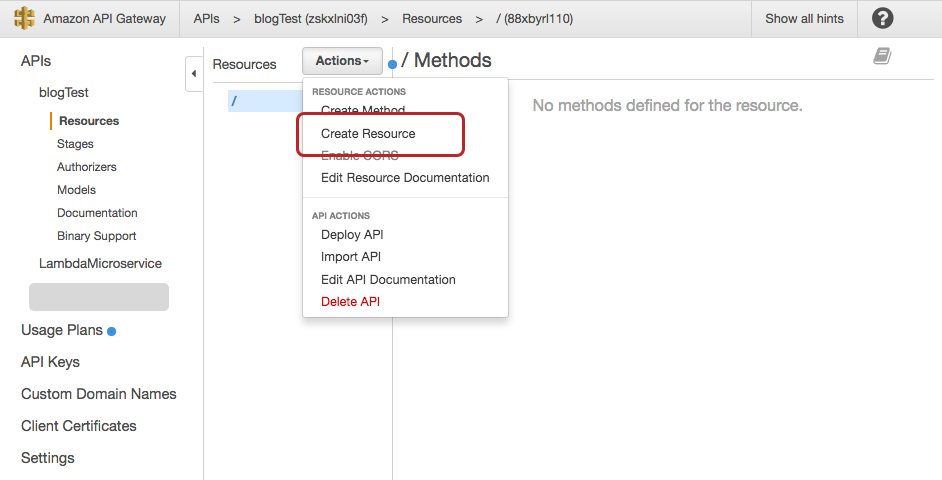Open Client Certificates in sidebar
The image size is (942, 480).
[x=79, y=426]
